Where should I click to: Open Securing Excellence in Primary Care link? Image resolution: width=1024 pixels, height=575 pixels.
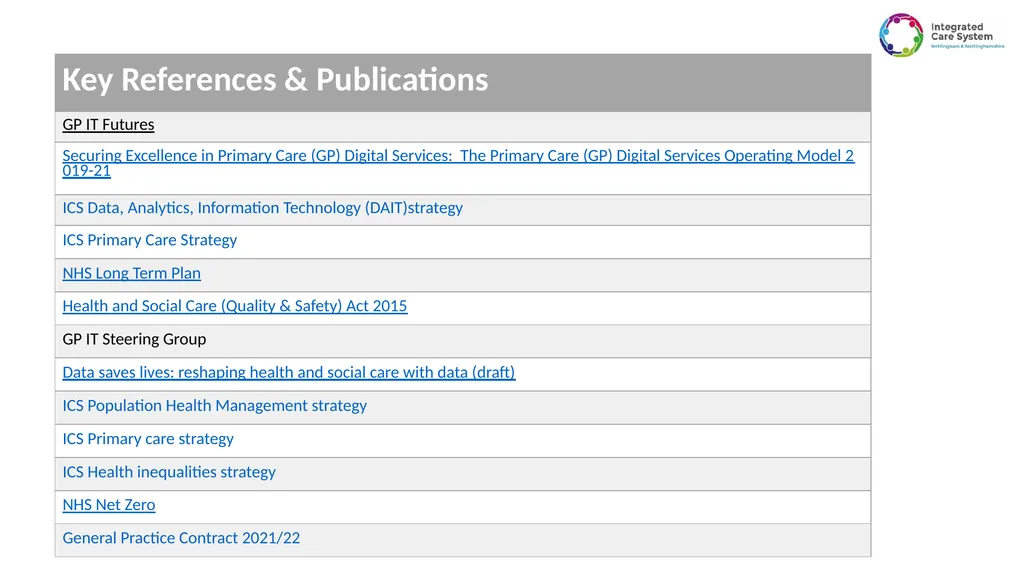[458, 163]
